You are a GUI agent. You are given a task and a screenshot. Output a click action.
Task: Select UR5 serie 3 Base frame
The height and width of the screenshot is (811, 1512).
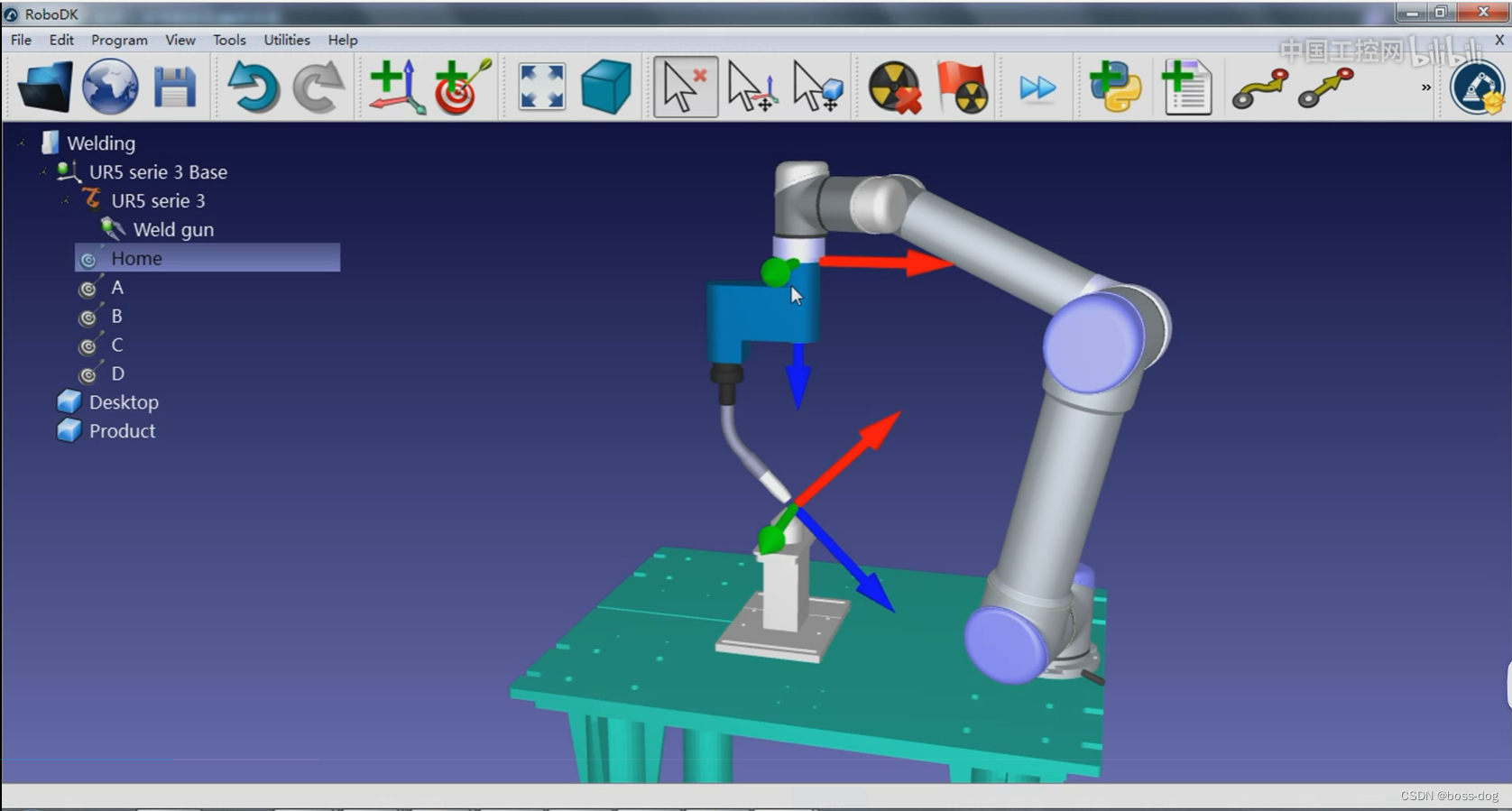[158, 171]
